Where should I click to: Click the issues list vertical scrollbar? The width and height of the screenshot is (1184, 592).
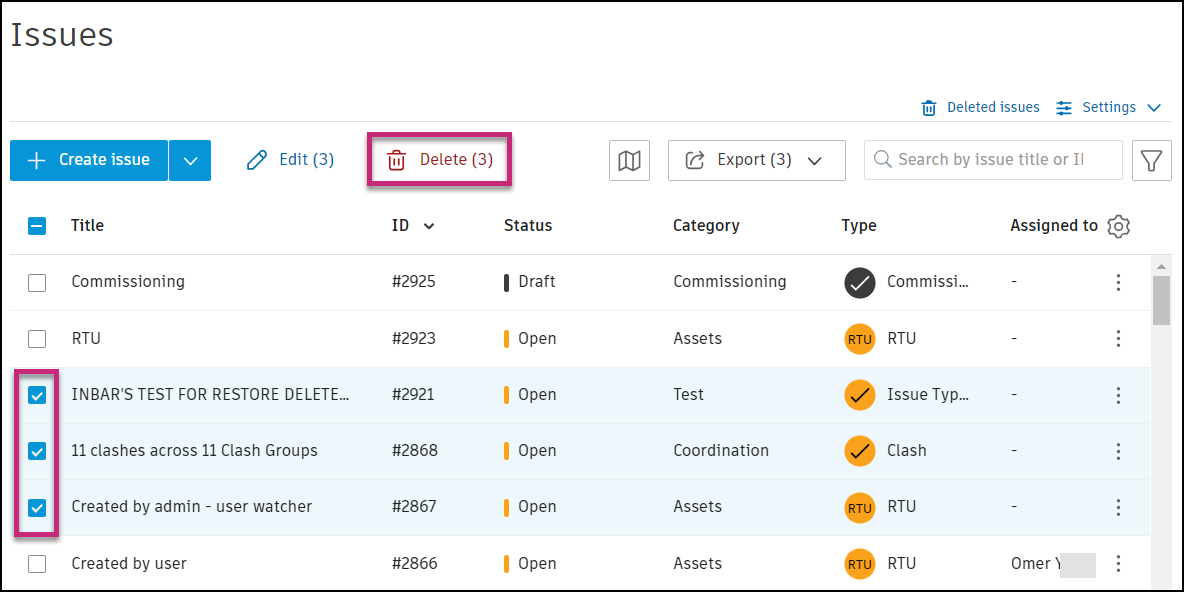[1161, 300]
